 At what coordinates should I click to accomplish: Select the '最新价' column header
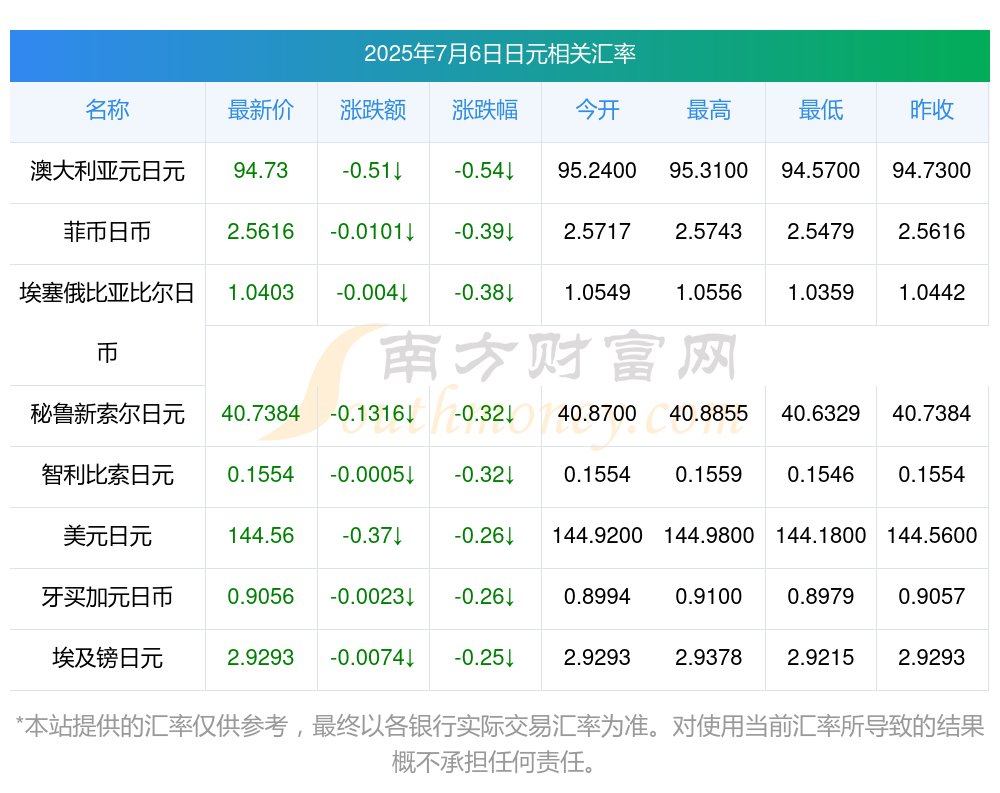pos(261,110)
